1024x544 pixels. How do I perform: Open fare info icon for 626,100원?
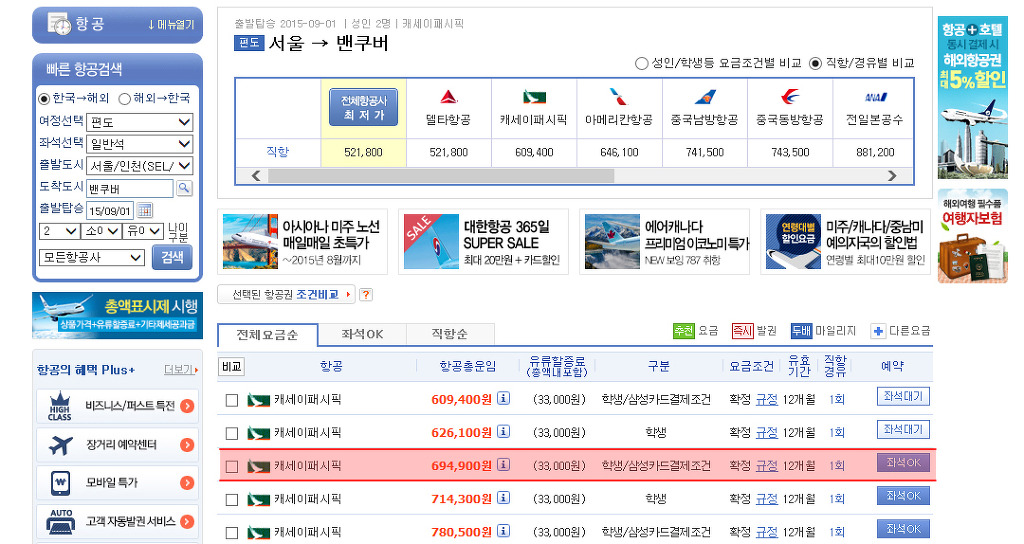click(504, 432)
